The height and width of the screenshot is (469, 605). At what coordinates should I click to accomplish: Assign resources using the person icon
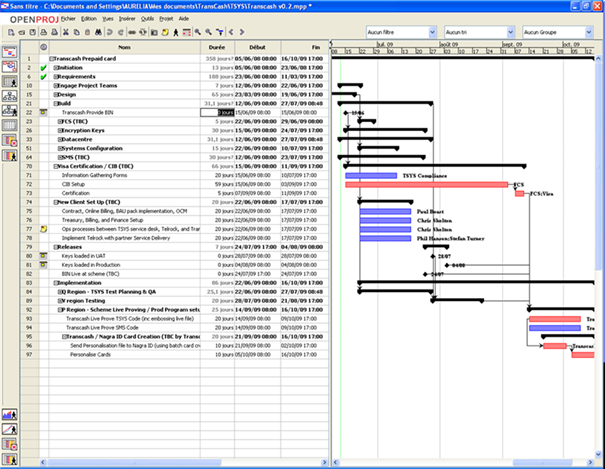point(176,32)
